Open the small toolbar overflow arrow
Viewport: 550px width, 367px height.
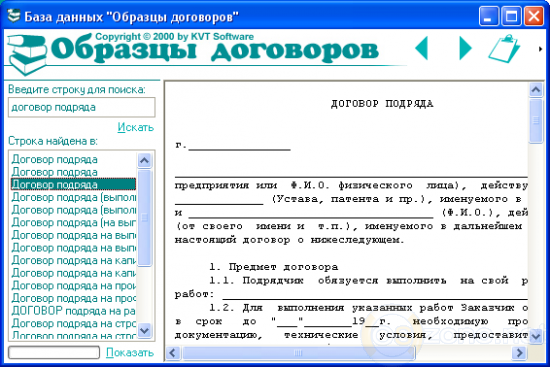click(x=540, y=49)
